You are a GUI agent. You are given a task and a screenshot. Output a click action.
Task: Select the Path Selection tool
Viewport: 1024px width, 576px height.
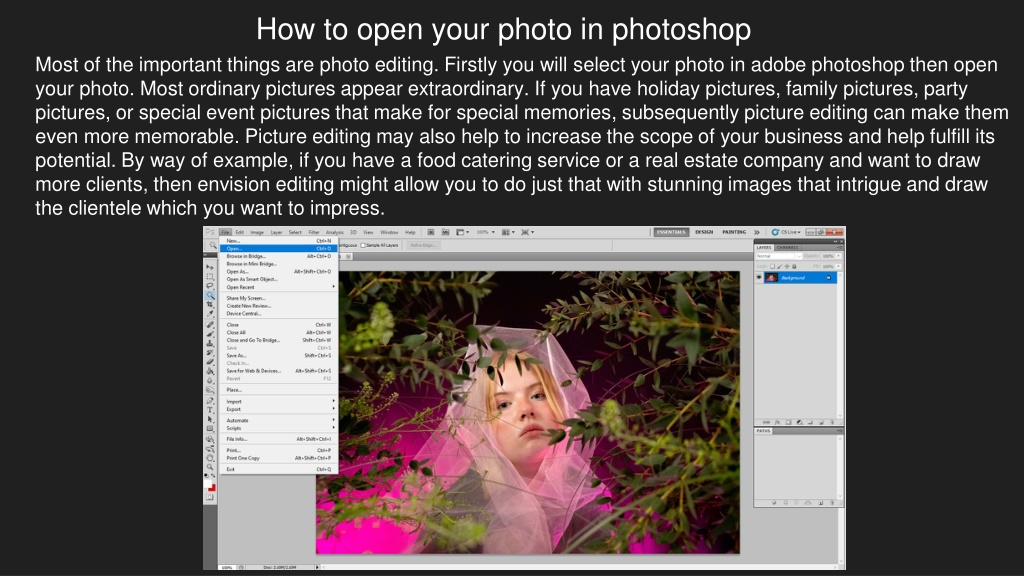pyautogui.click(x=210, y=419)
